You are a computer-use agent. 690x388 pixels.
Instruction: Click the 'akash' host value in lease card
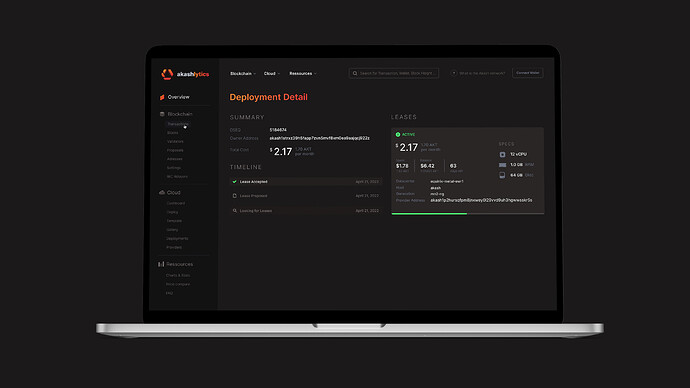coord(436,188)
